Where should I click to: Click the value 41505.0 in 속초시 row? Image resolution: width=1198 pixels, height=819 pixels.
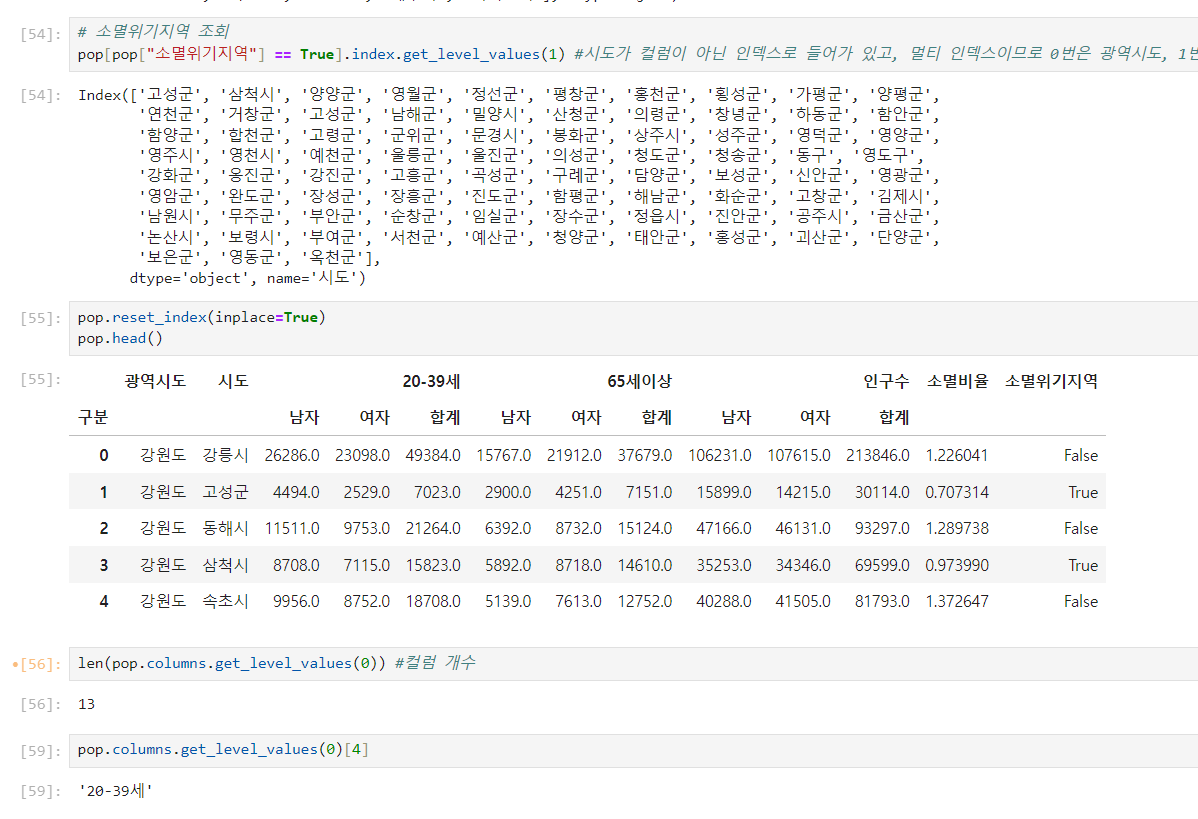803,601
